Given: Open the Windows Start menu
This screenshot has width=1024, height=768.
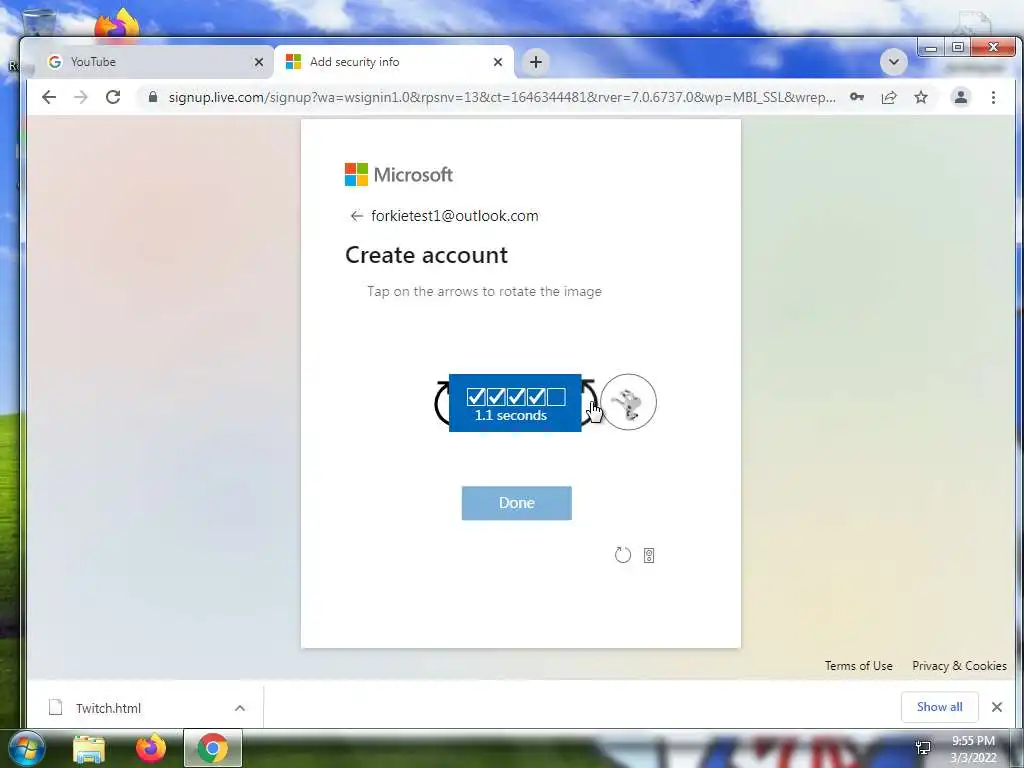Looking at the screenshot, I should point(25,748).
